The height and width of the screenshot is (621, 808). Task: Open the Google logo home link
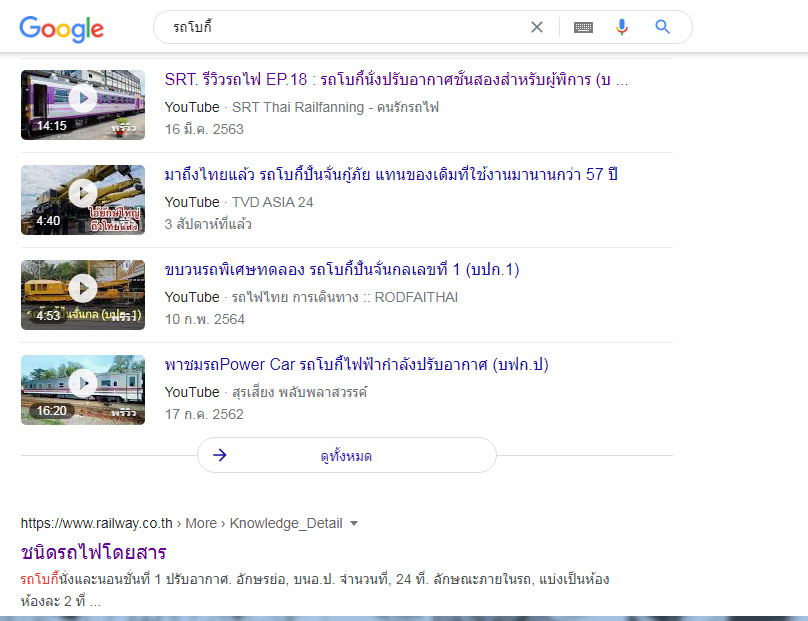pyautogui.click(x=61, y=29)
